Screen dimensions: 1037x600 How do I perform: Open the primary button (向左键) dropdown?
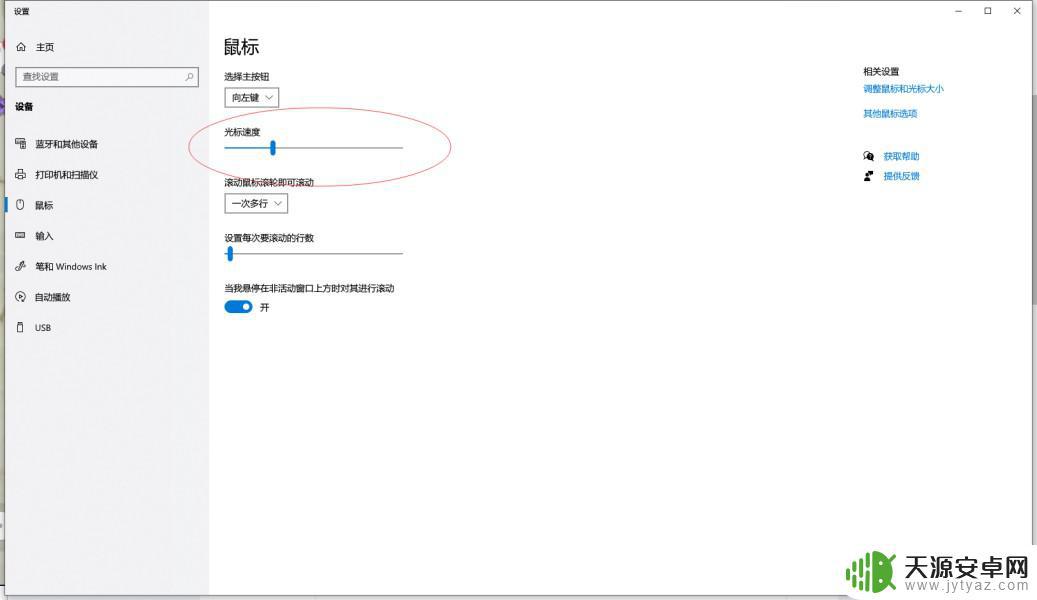pyautogui.click(x=251, y=97)
